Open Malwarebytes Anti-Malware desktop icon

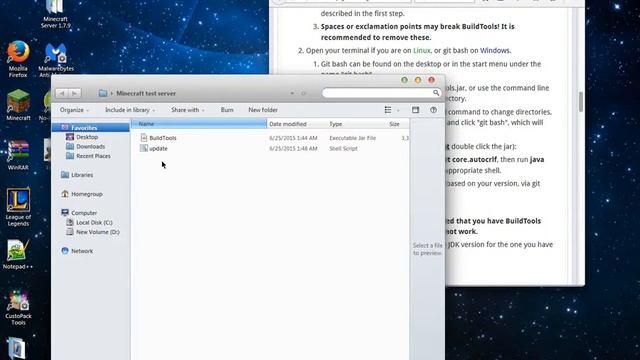(56, 60)
